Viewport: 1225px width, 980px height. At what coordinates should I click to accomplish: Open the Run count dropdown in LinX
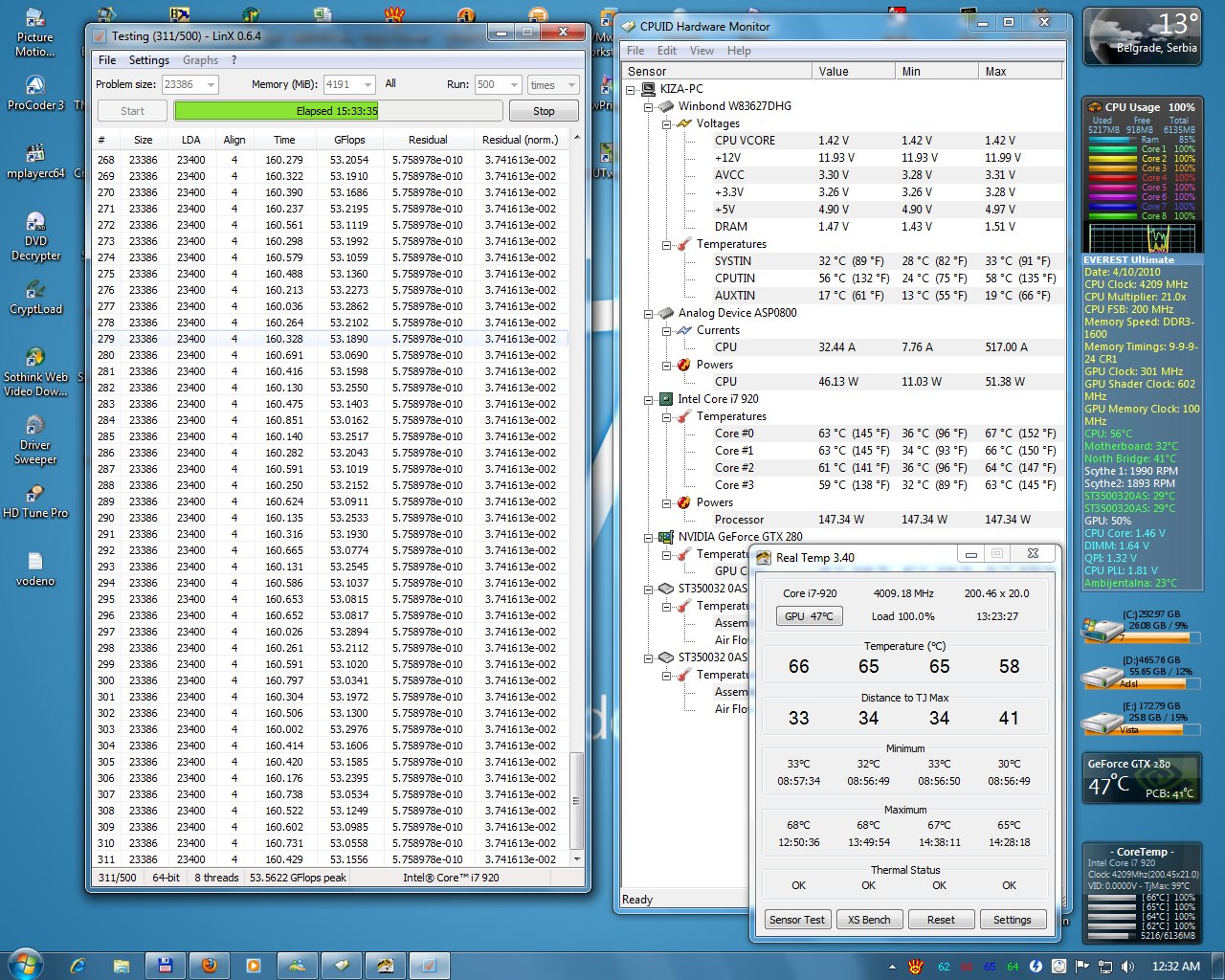point(498,84)
